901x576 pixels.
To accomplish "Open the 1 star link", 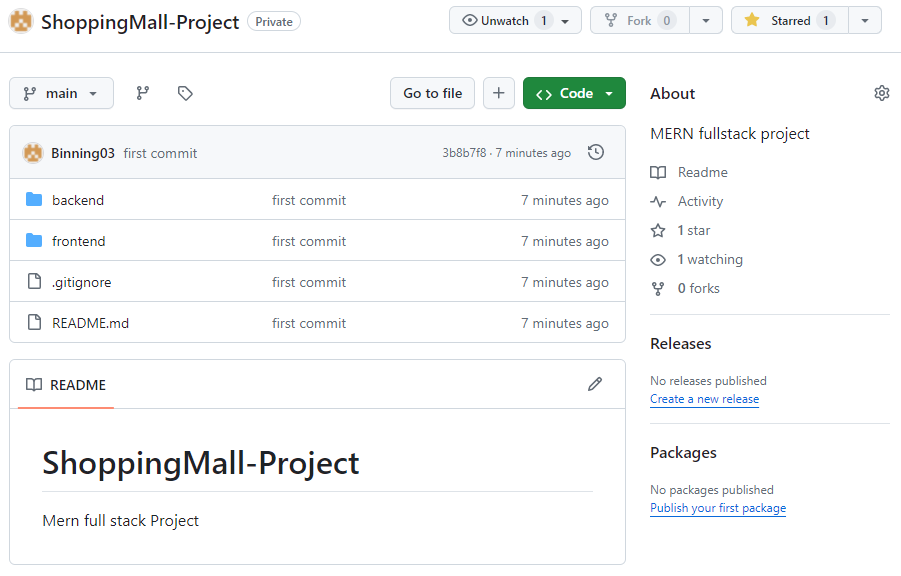I will point(694,231).
